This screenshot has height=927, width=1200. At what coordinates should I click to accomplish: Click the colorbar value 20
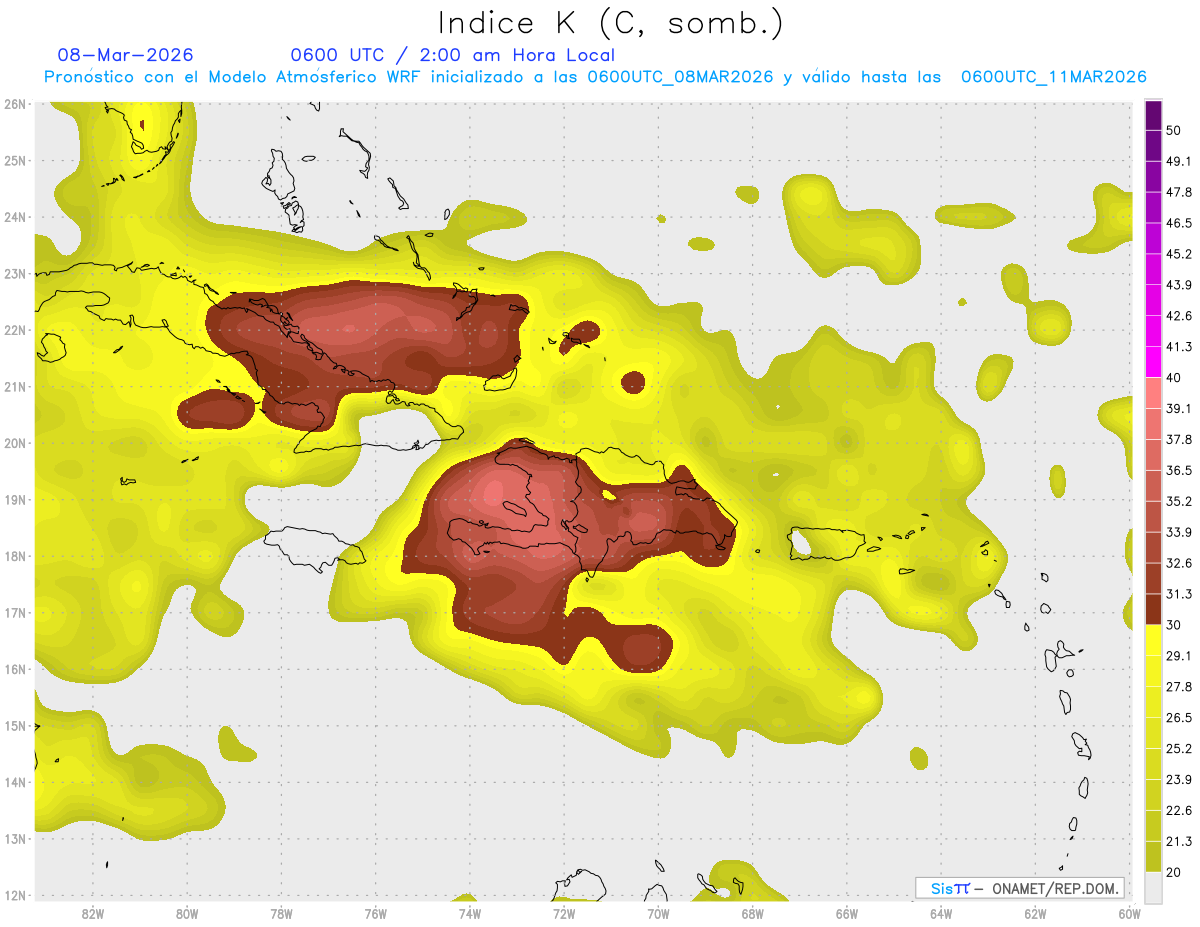point(1173,872)
